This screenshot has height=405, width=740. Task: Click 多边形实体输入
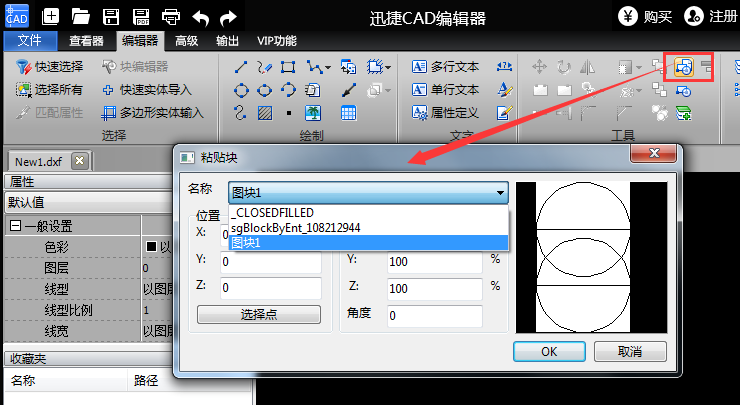click(153, 113)
